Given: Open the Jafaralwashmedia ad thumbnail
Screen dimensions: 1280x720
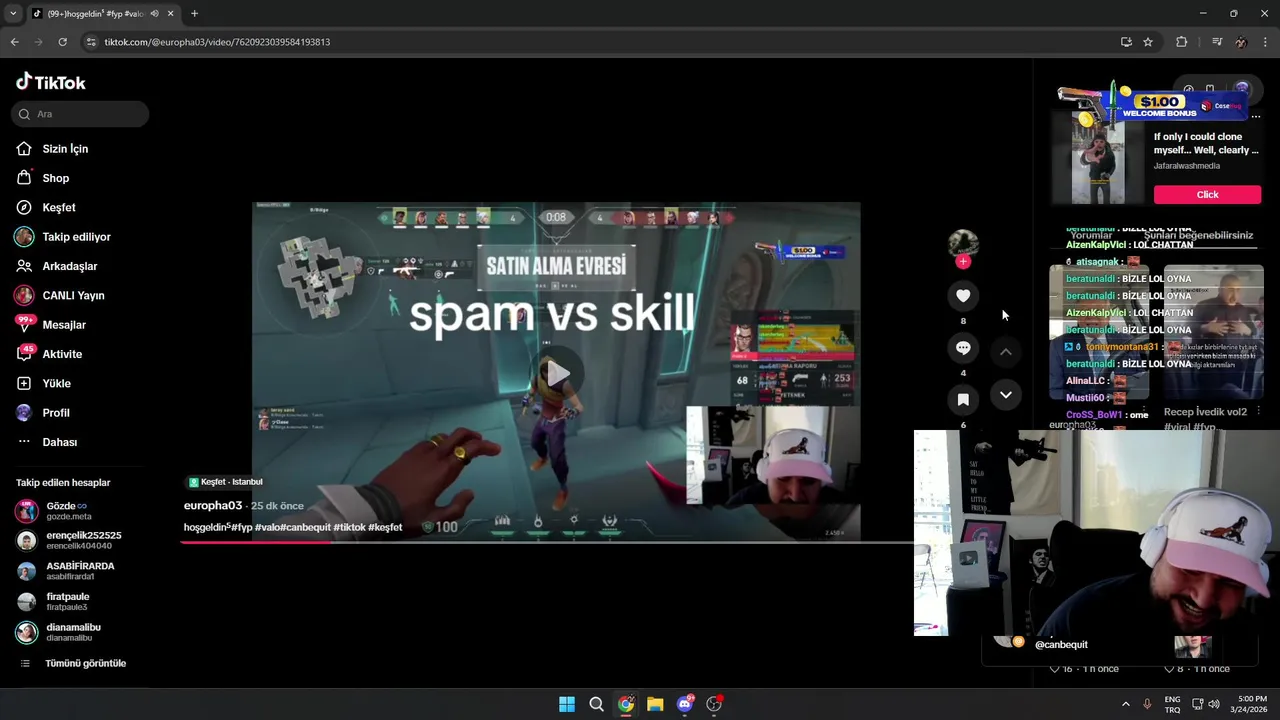Looking at the screenshot, I should point(1098,157).
